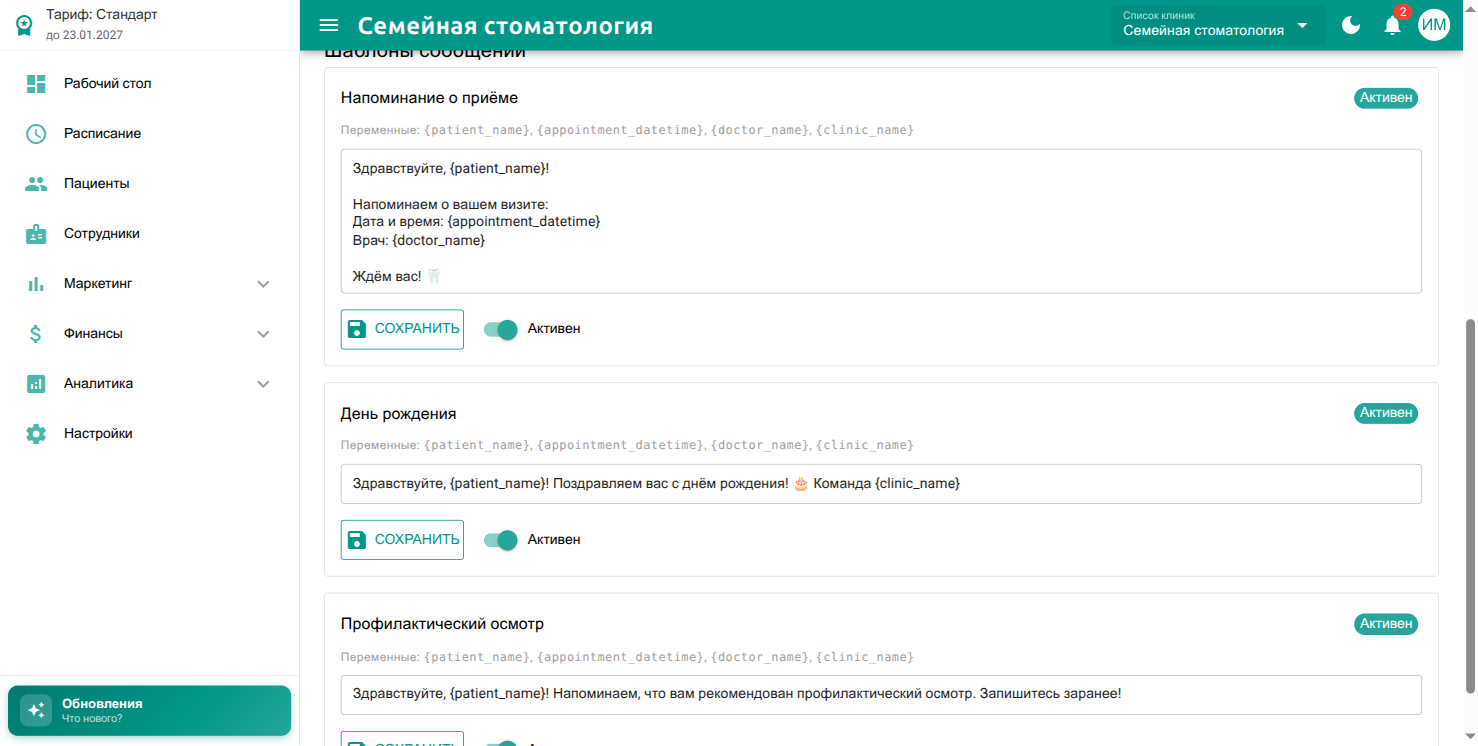Expand the Финансы section chevron
This screenshot has width=1478, height=746.
[x=263, y=333]
